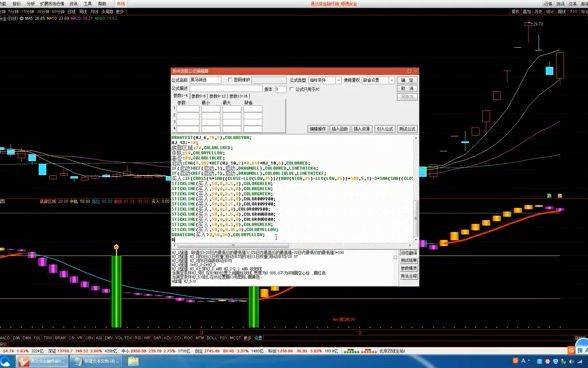
Task: Click the Windows Start orb
Action: 5,362
